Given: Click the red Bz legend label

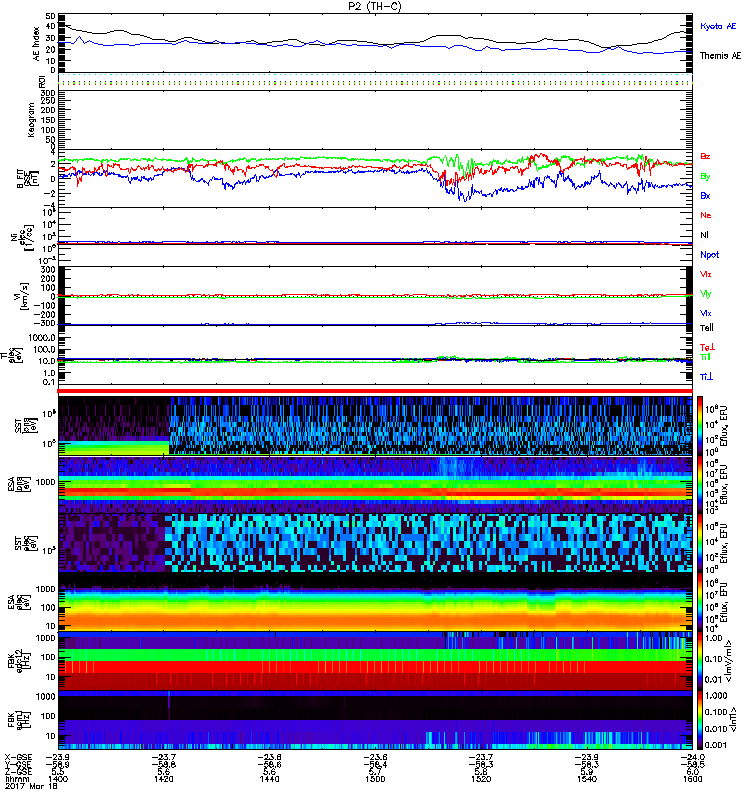Looking at the screenshot, I should pos(705,156).
